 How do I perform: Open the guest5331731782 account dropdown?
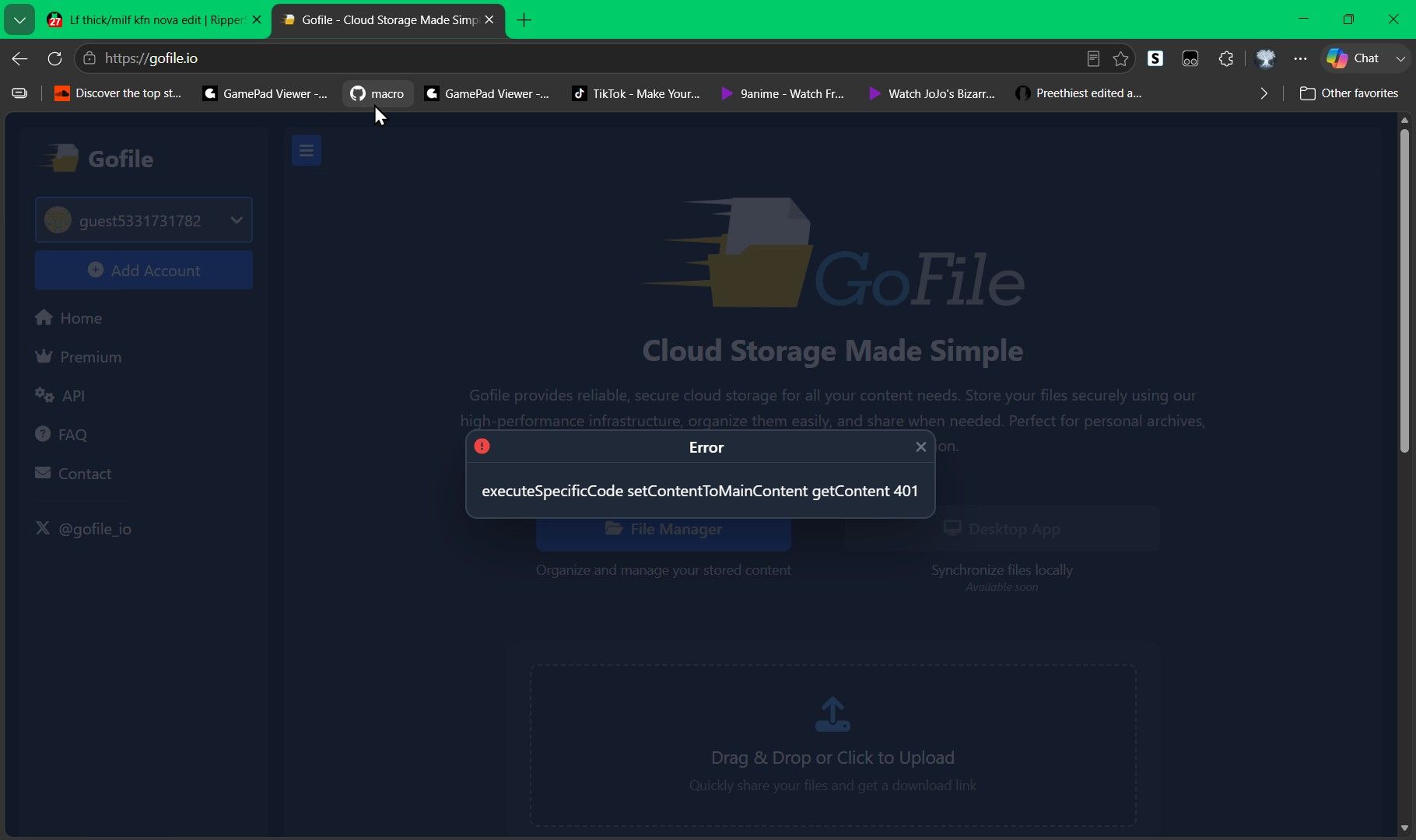tap(144, 220)
